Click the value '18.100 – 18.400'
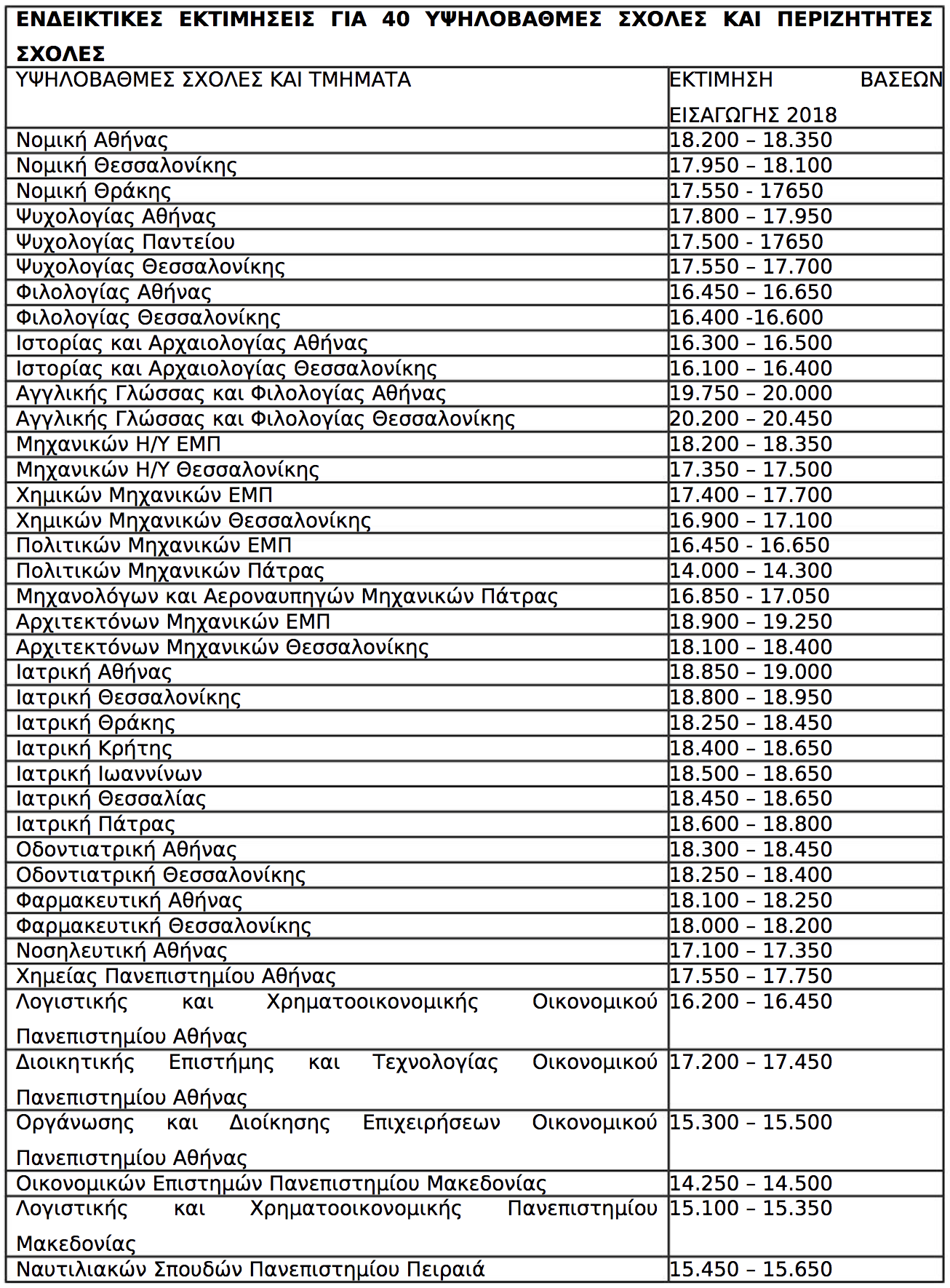 (751, 648)
